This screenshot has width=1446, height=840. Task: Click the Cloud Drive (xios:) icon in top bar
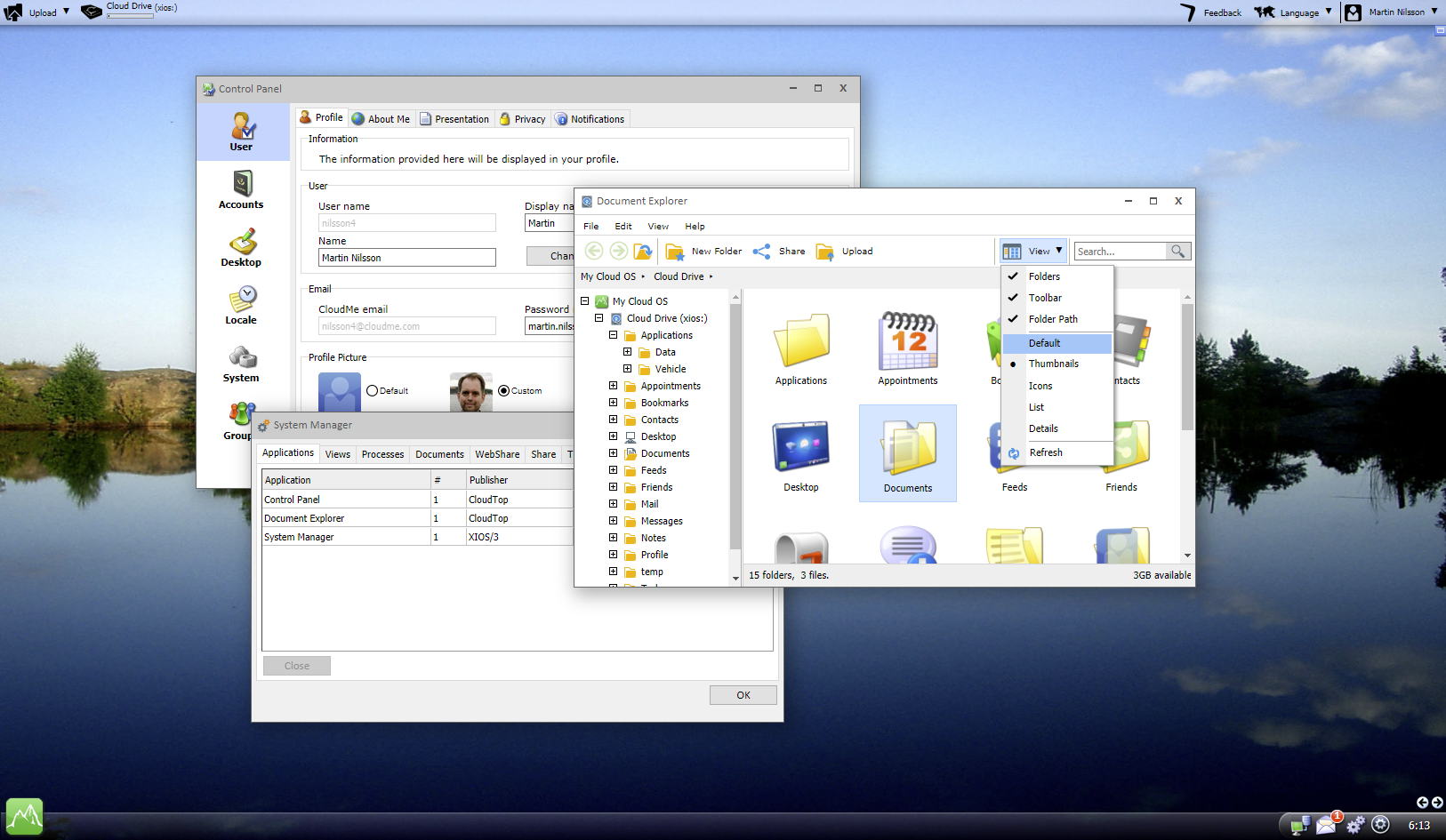tap(91, 12)
